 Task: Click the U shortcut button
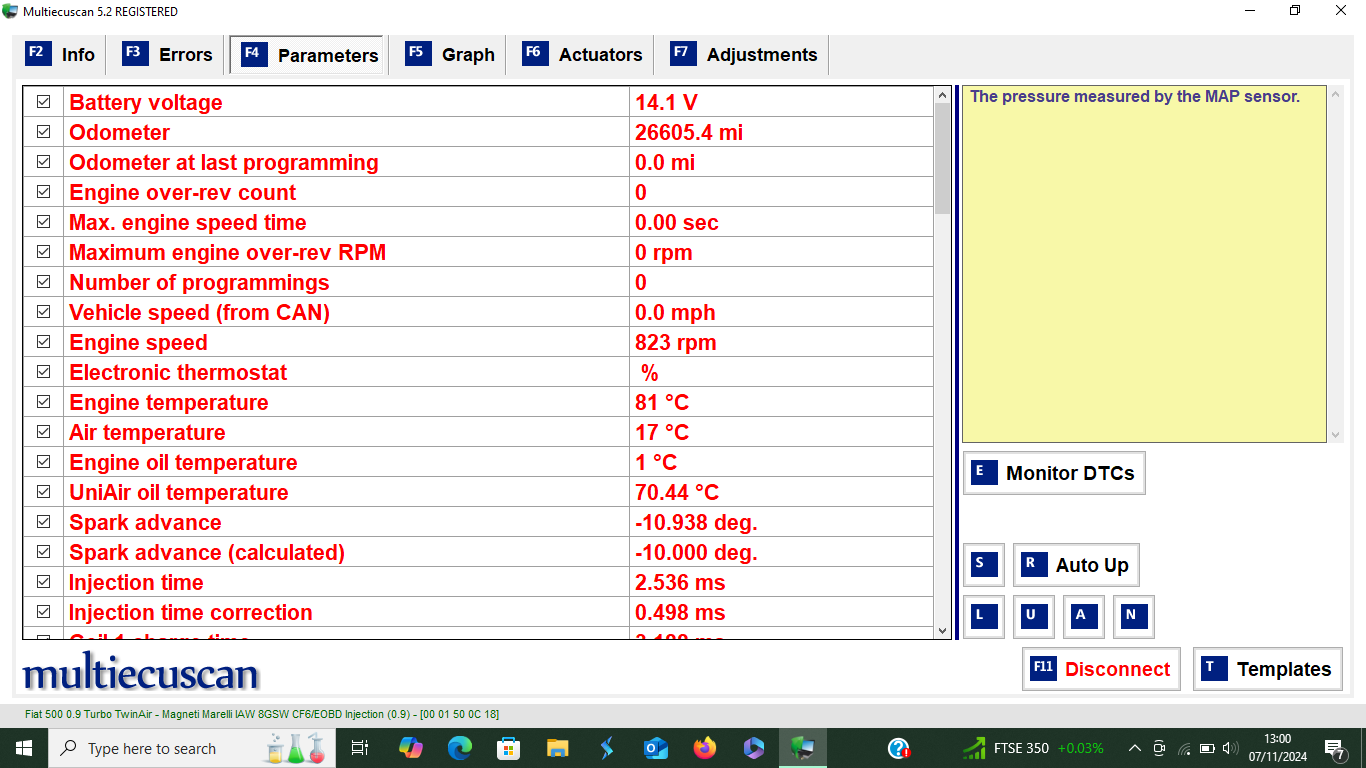click(x=1034, y=617)
